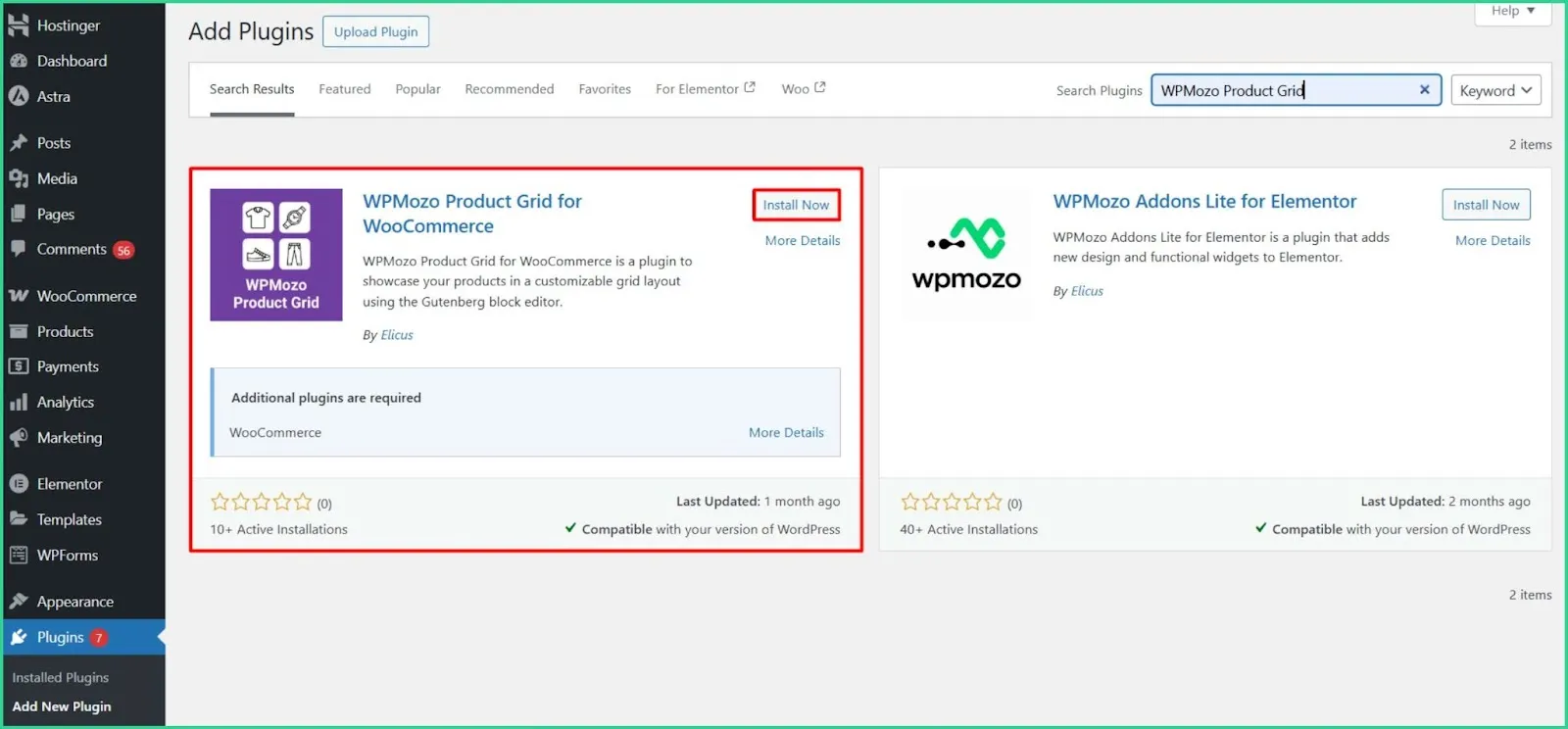Click the Media library icon

pyautogui.click(x=18, y=178)
